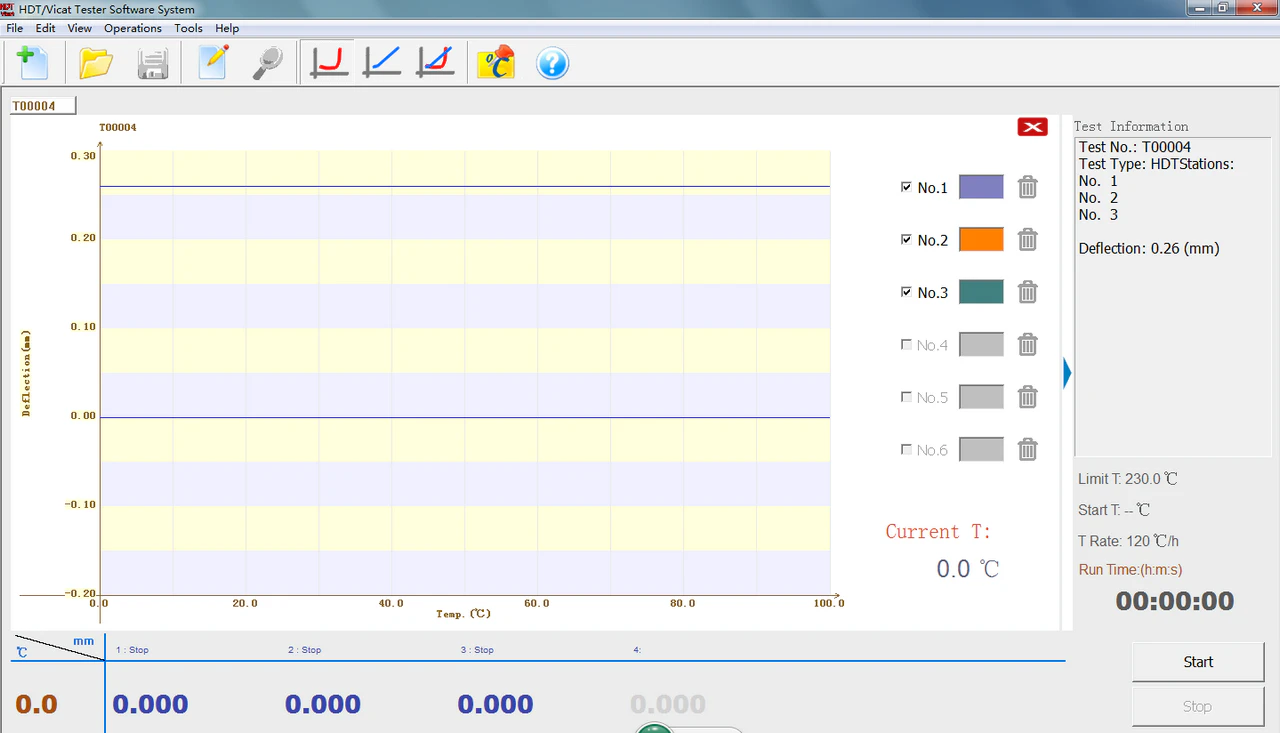Open help with the blue question mark icon
The height and width of the screenshot is (733, 1280).
coord(552,64)
